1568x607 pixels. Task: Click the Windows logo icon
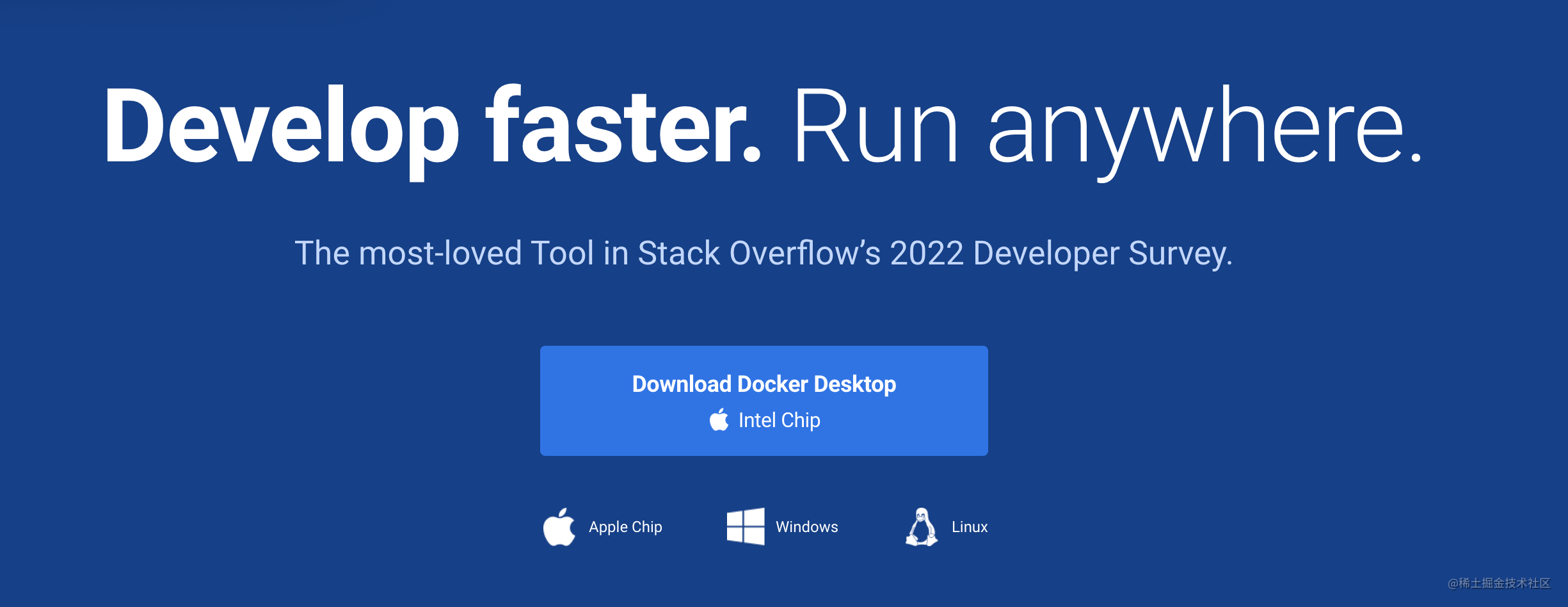pos(746,526)
